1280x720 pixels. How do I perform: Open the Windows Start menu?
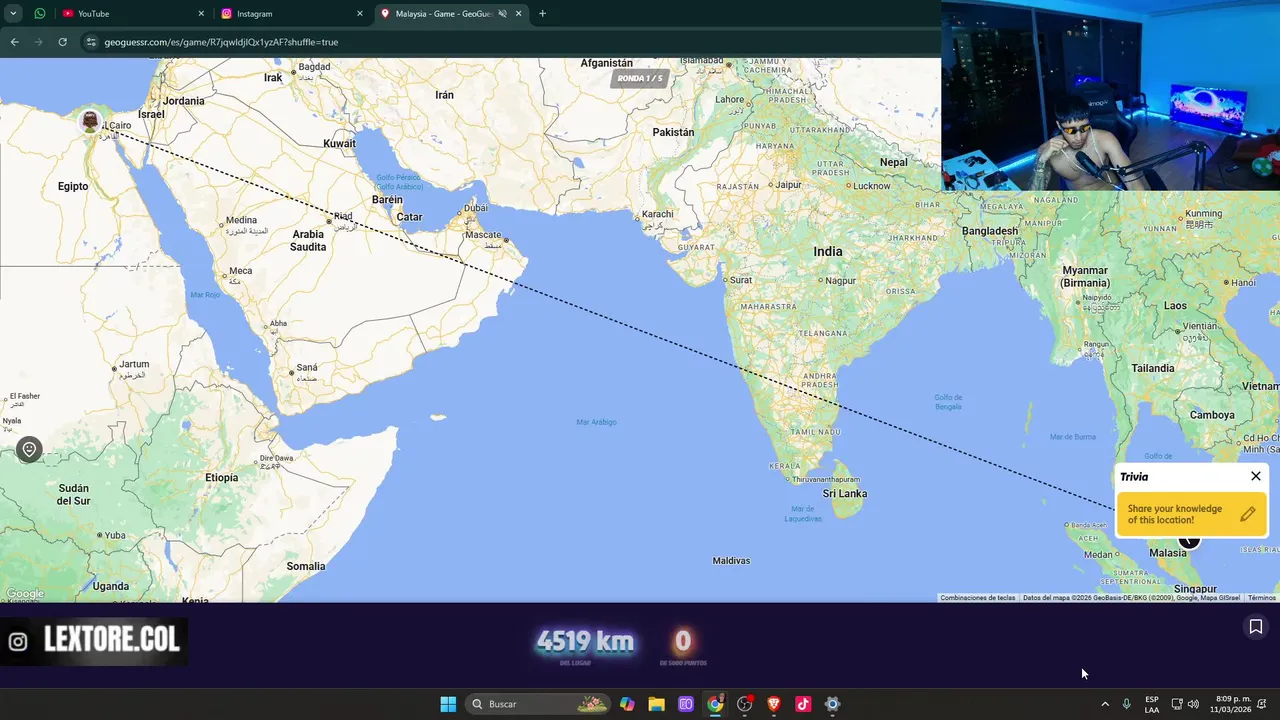(448, 704)
